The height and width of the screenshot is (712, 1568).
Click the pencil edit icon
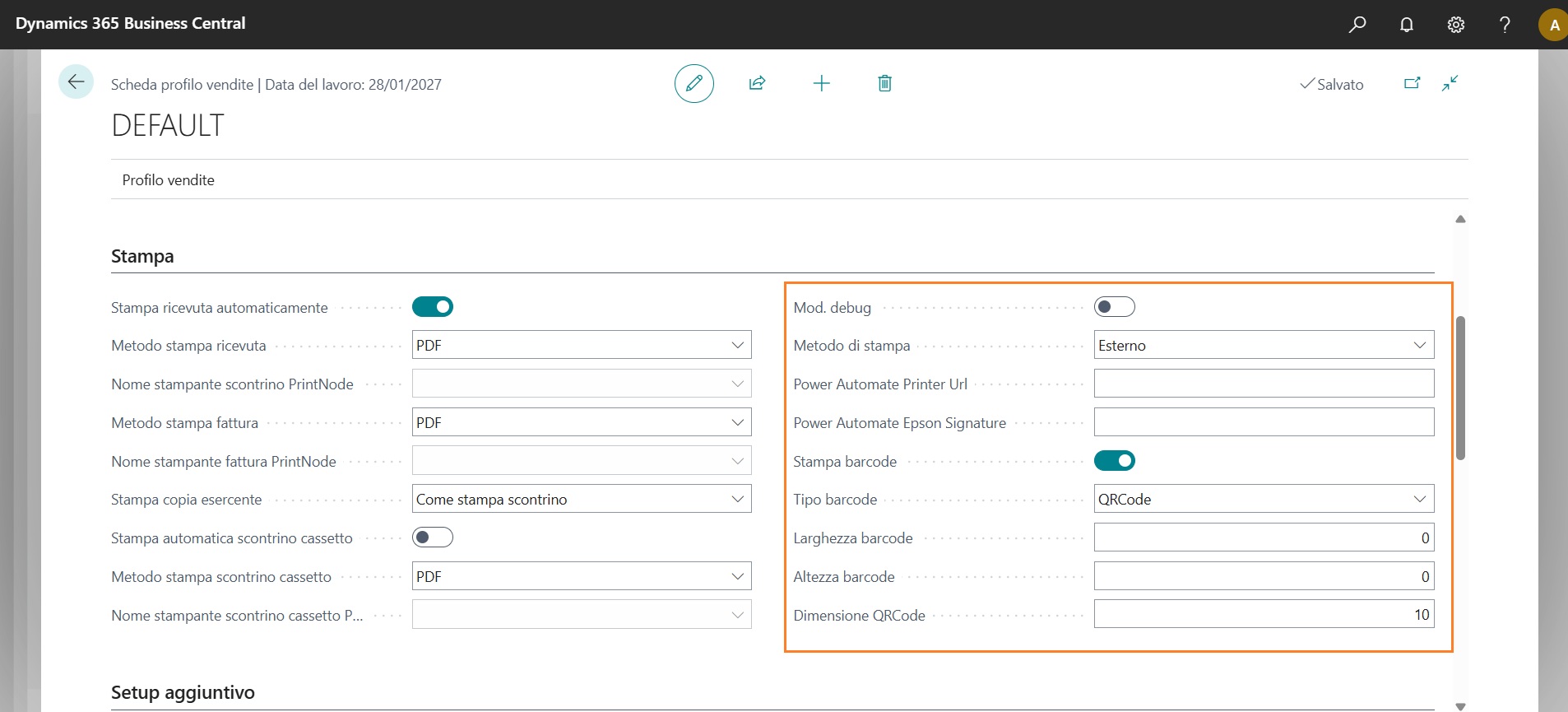click(x=694, y=83)
